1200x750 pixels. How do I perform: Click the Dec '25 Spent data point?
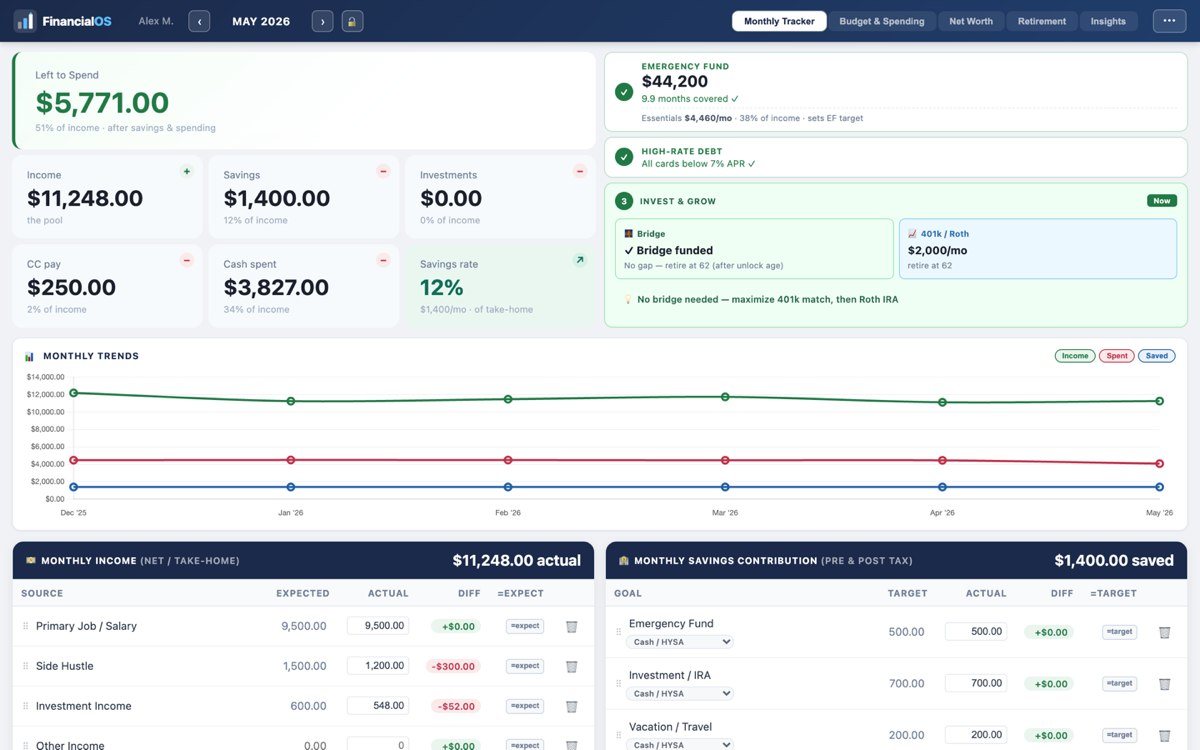(74, 461)
